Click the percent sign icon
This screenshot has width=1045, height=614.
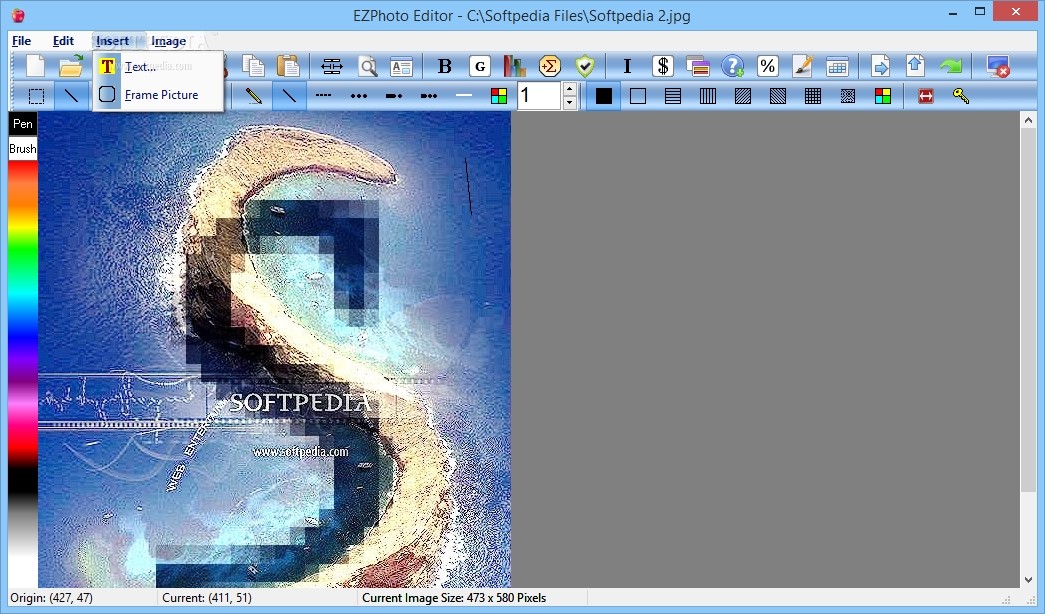[768, 66]
